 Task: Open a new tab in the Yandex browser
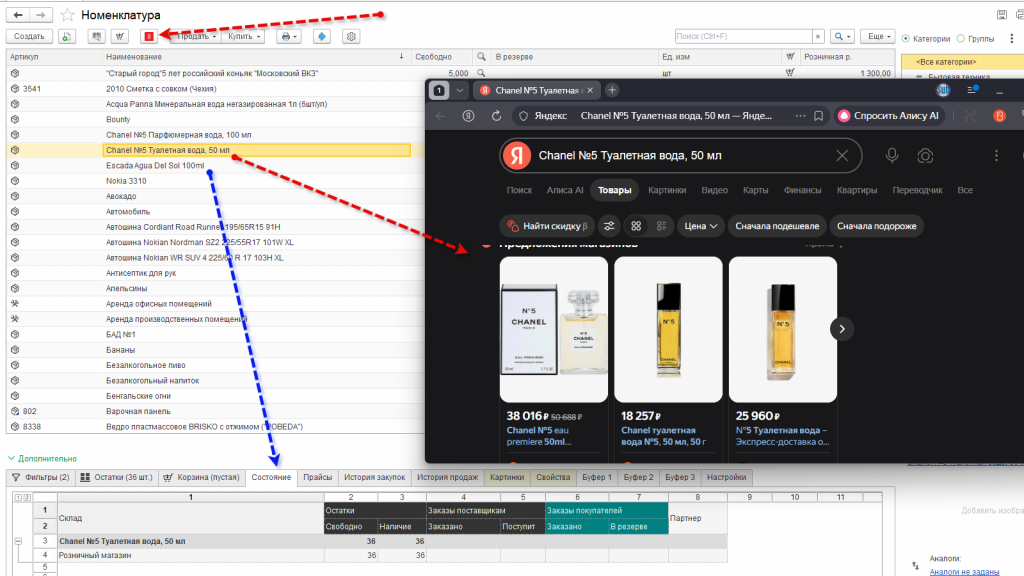click(x=612, y=90)
